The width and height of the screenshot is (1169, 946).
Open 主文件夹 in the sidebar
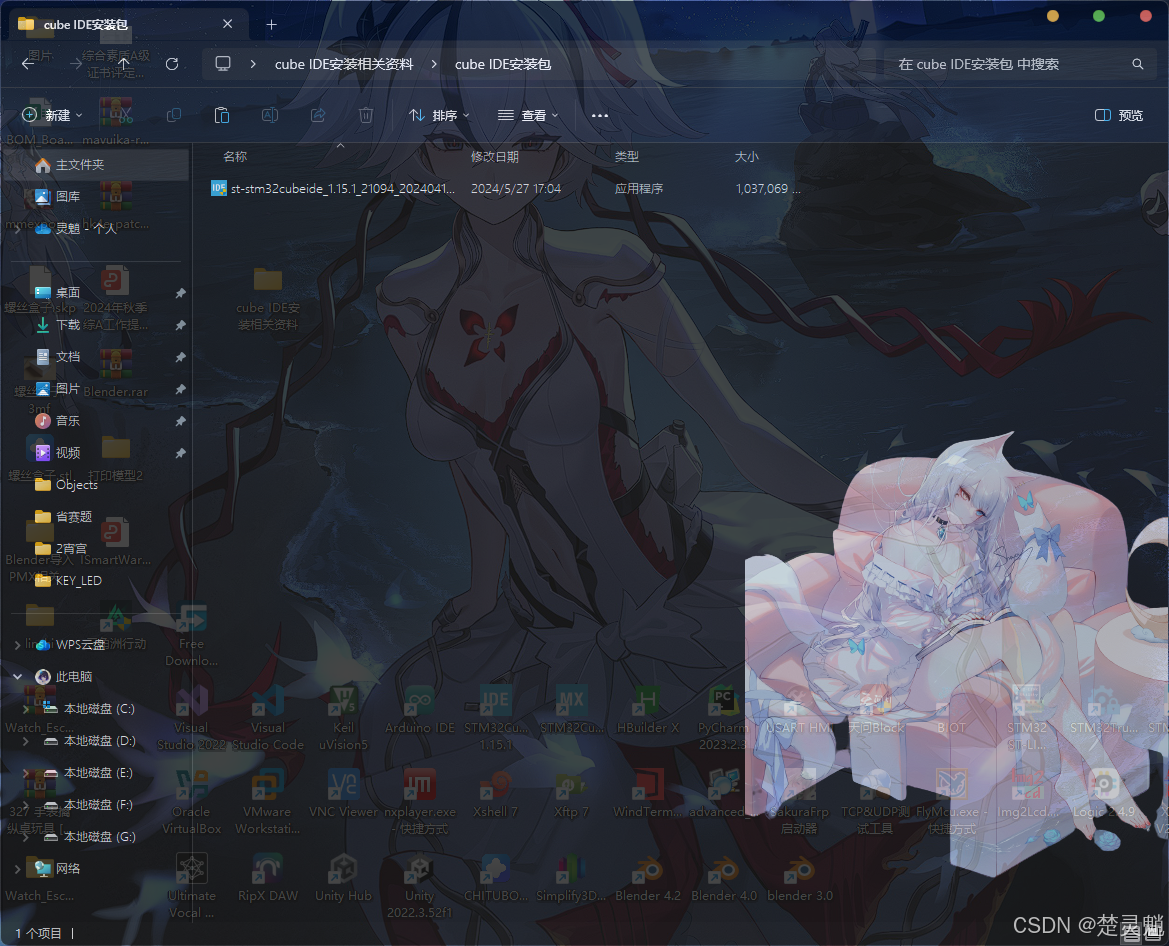[x=96, y=165]
